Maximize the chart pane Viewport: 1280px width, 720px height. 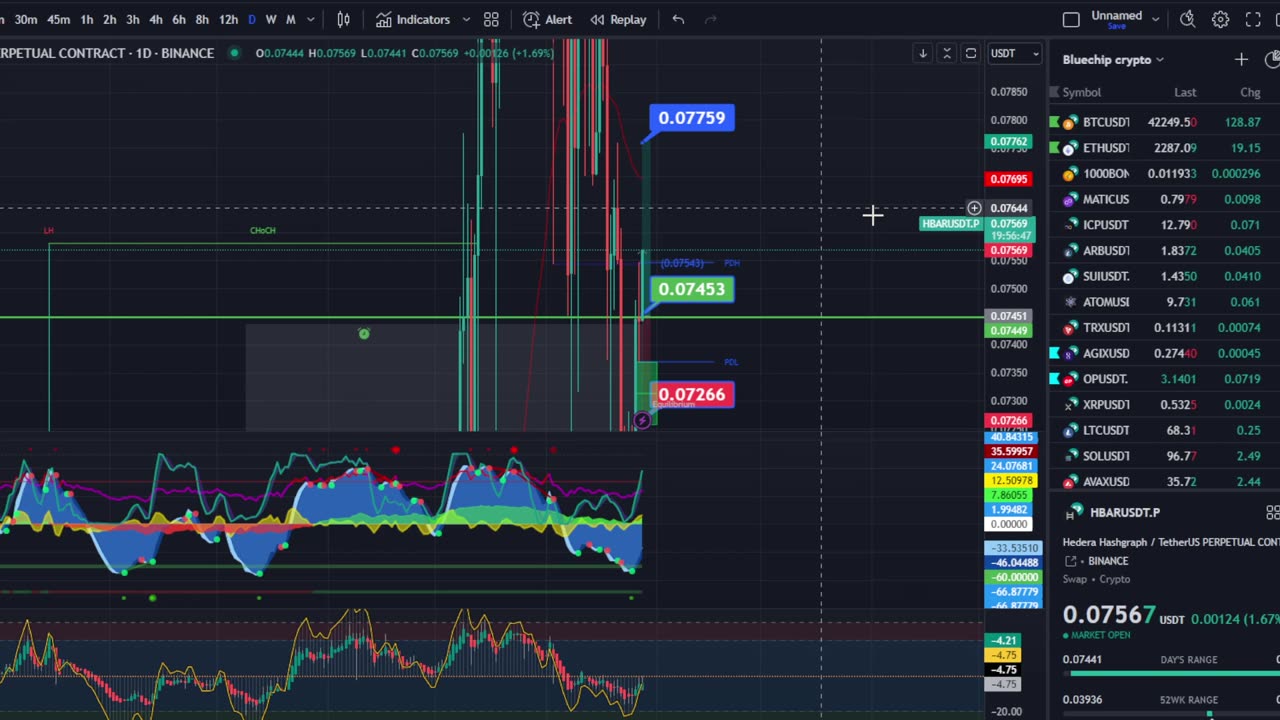[971, 53]
